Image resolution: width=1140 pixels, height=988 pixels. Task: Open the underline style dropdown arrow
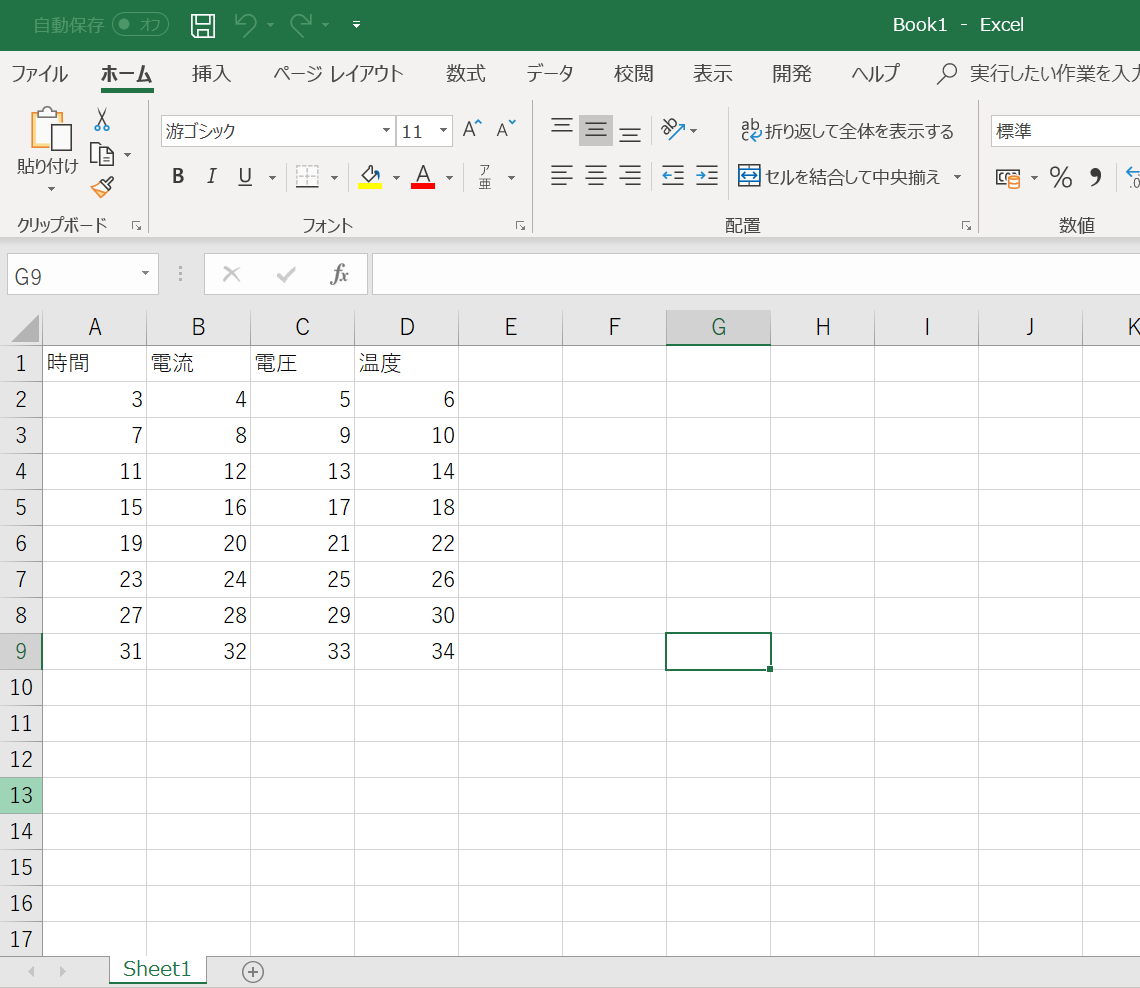pyautogui.click(x=273, y=177)
